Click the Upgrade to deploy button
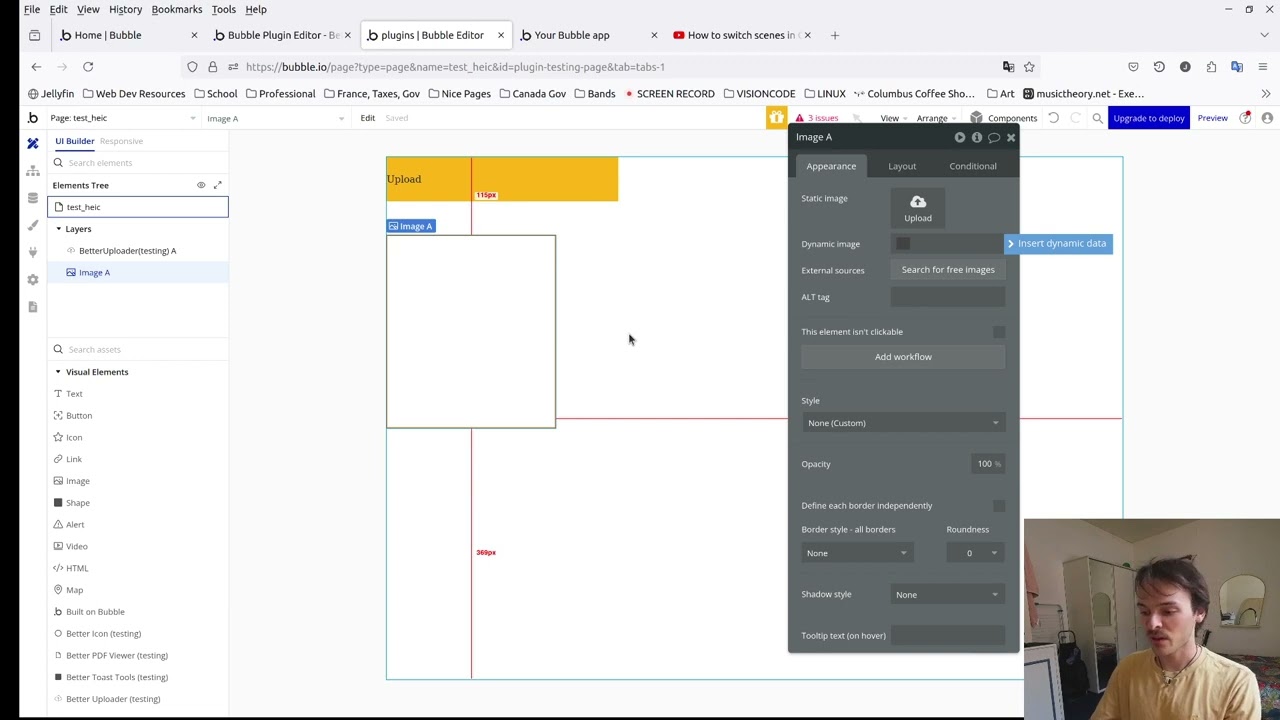This screenshot has width=1280, height=720. (x=1149, y=118)
